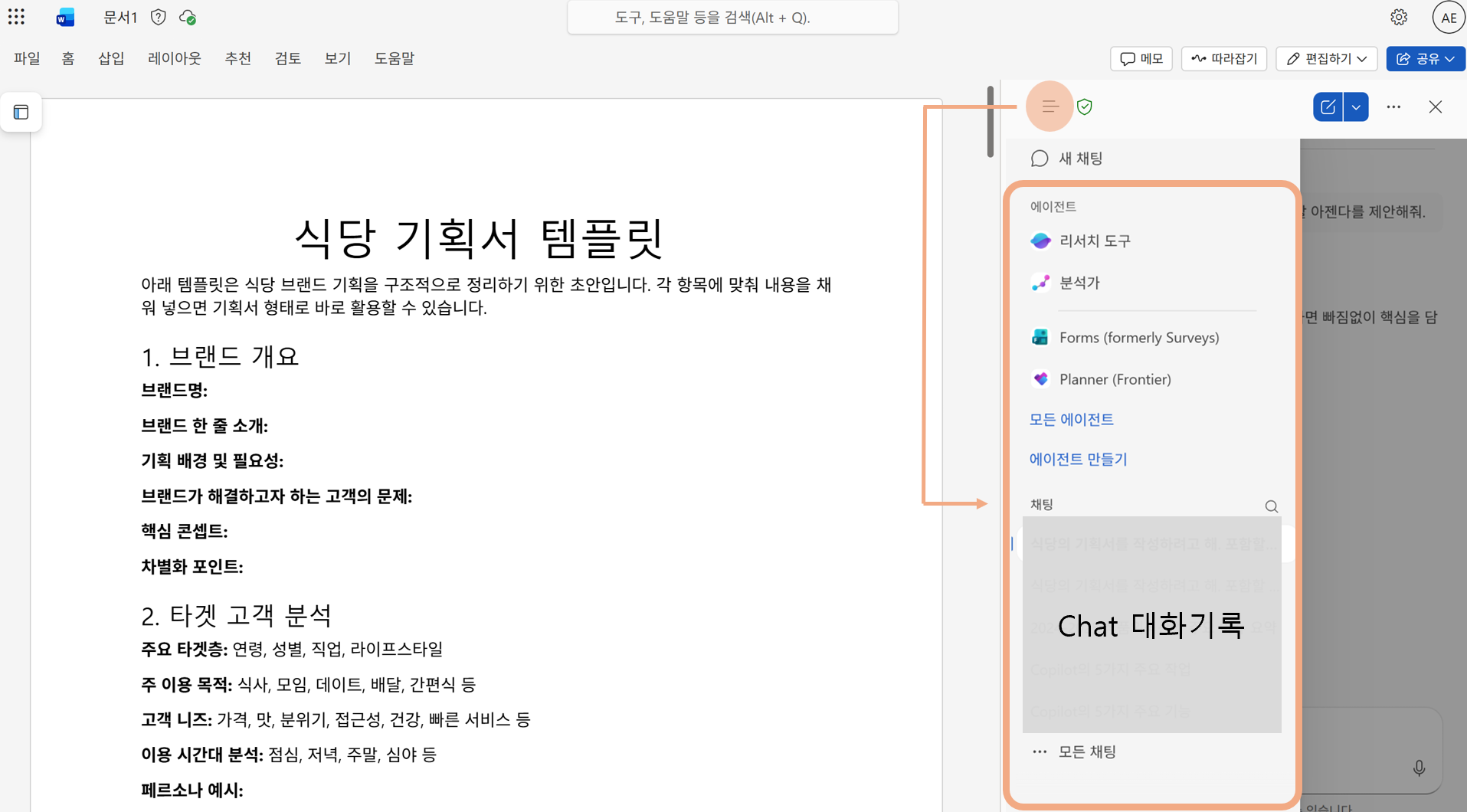Open the 공유 dropdown button
This screenshot has width=1467, height=812.
tap(1425, 59)
